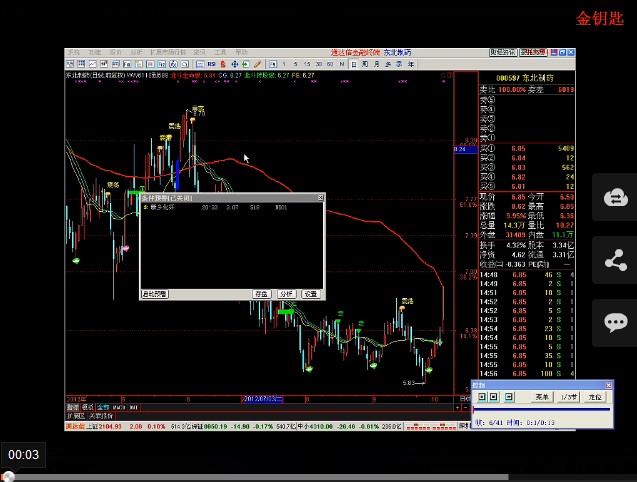Click 存盘 in the alert dialog
Viewport: 637px width, 482px height.
click(261, 294)
